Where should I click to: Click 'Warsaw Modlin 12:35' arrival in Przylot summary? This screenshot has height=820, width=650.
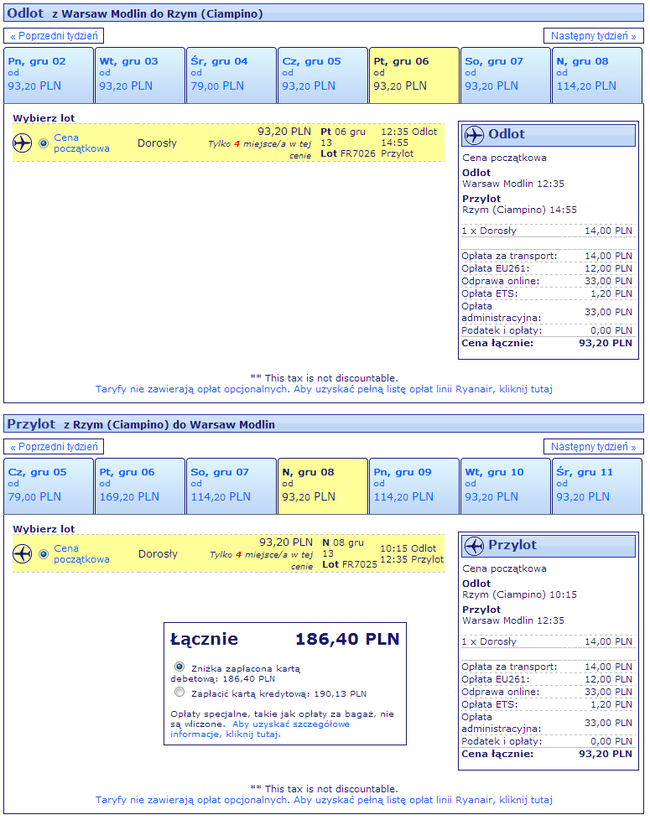click(x=513, y=621)
